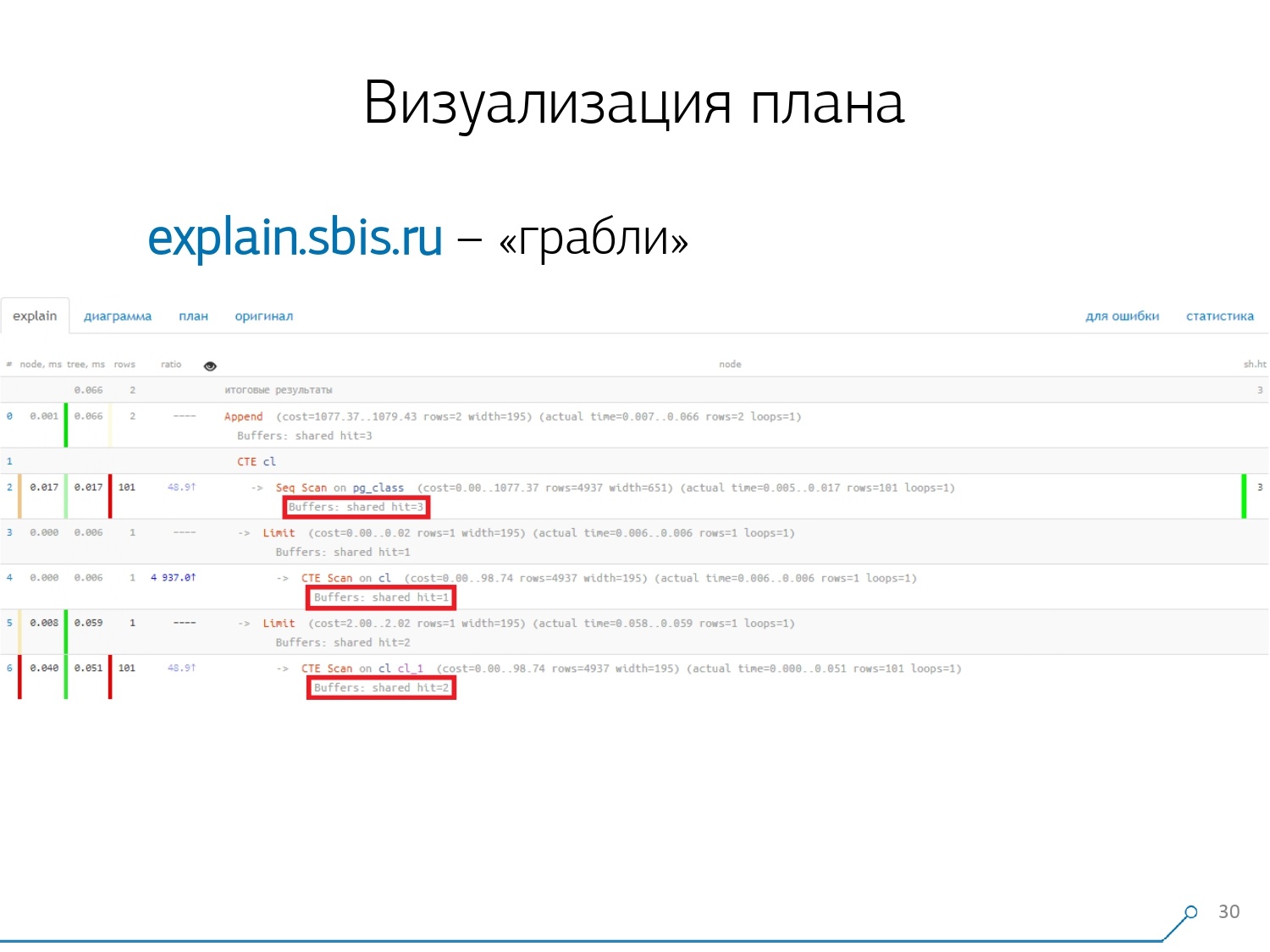This screenshot has width=1270, height=952.
Task: Select the Append node name
Action: (244, 416)
